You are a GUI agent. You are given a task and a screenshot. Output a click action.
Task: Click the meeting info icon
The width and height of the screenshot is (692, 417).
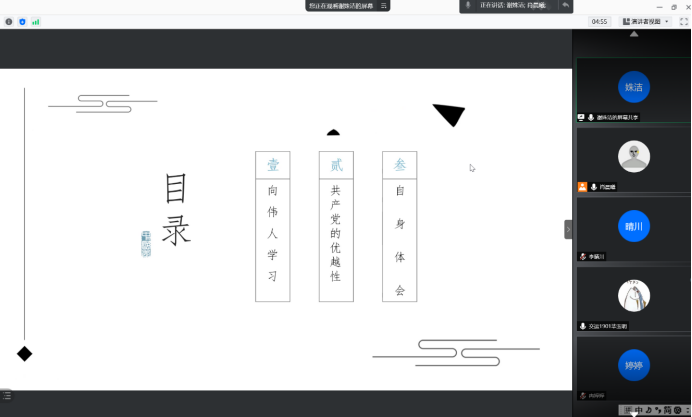tap(9, 21)
